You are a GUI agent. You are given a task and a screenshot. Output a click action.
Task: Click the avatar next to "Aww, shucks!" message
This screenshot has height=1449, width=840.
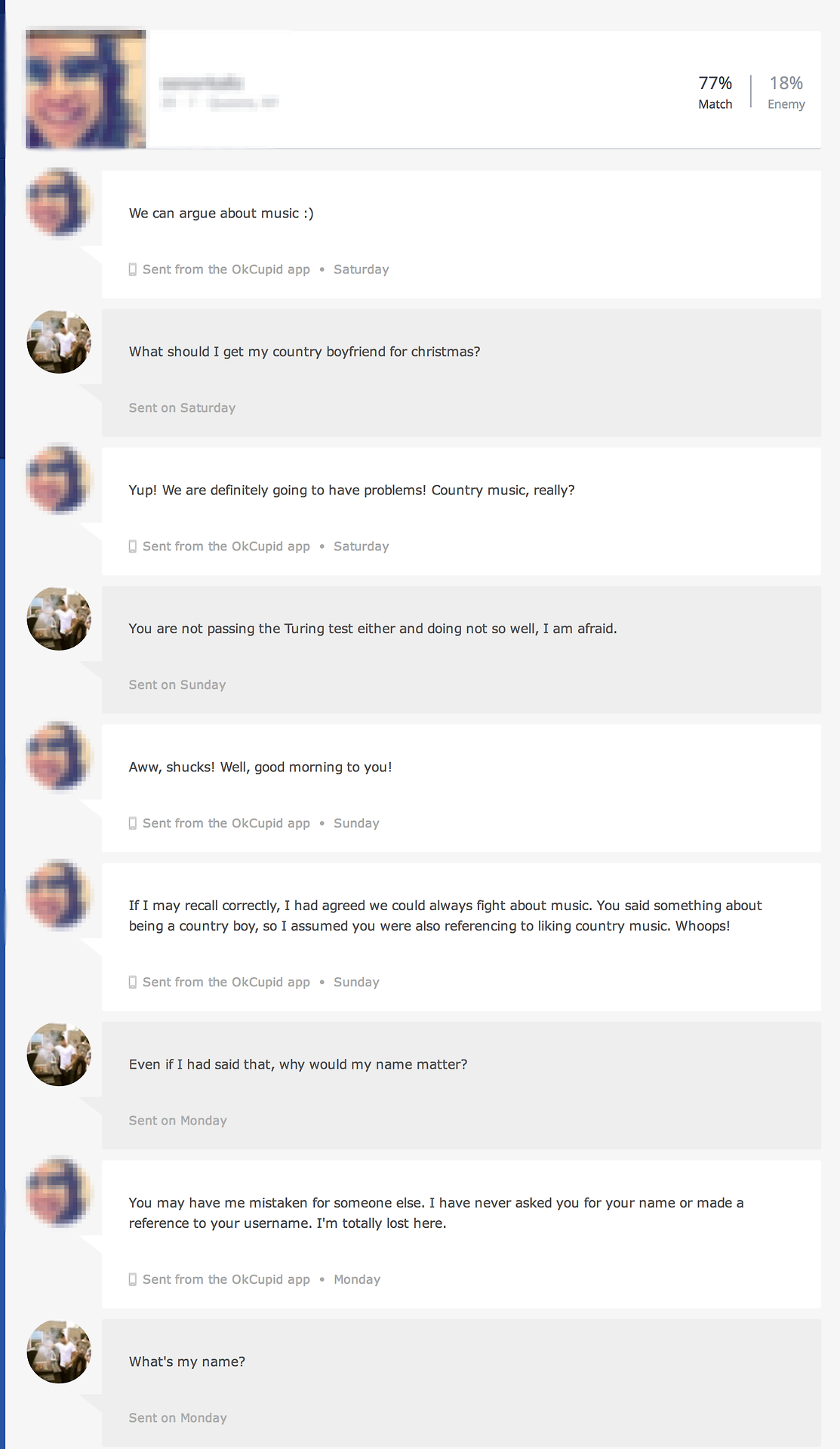[59, 756]
